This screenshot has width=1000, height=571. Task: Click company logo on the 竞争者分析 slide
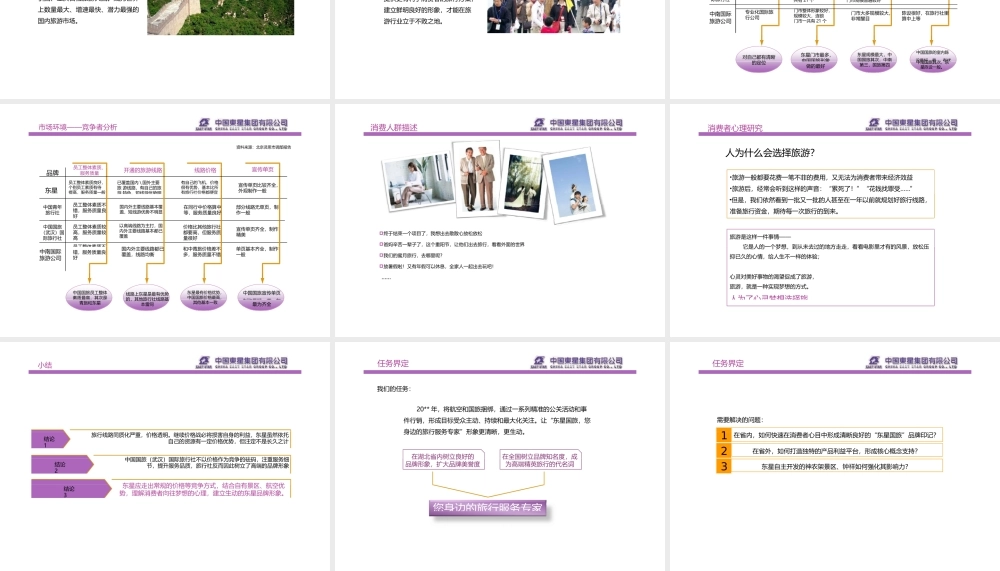click(x=242, y=124)
